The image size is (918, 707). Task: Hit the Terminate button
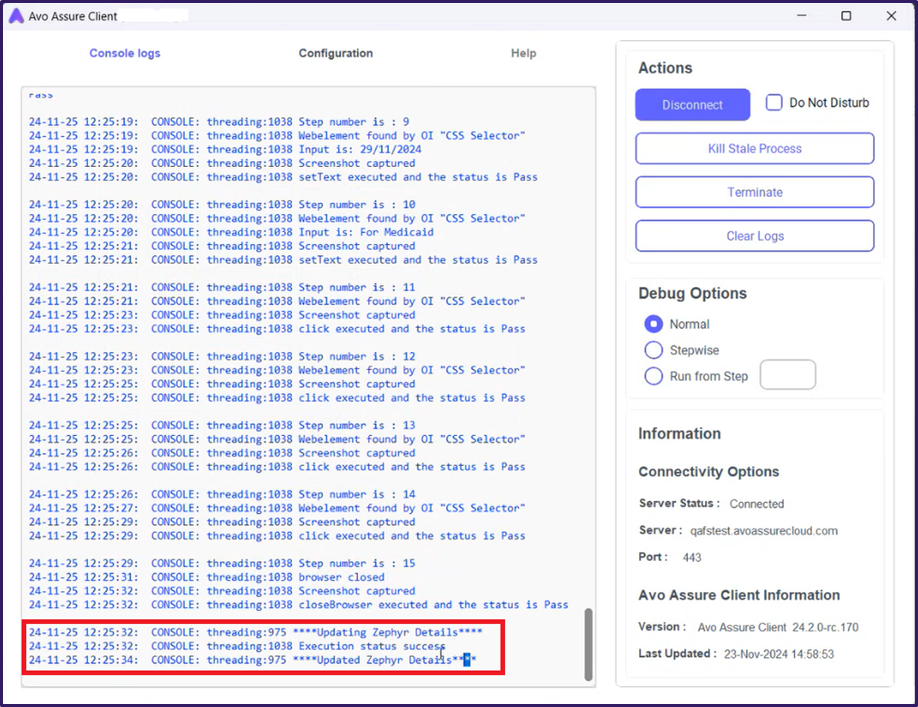(754, 192)
